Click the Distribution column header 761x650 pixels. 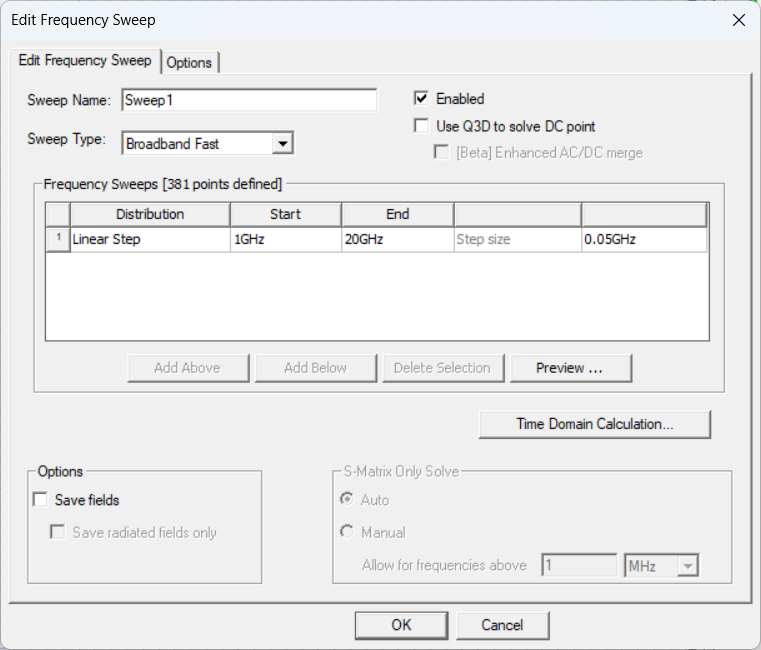click(x=150, y=215)
